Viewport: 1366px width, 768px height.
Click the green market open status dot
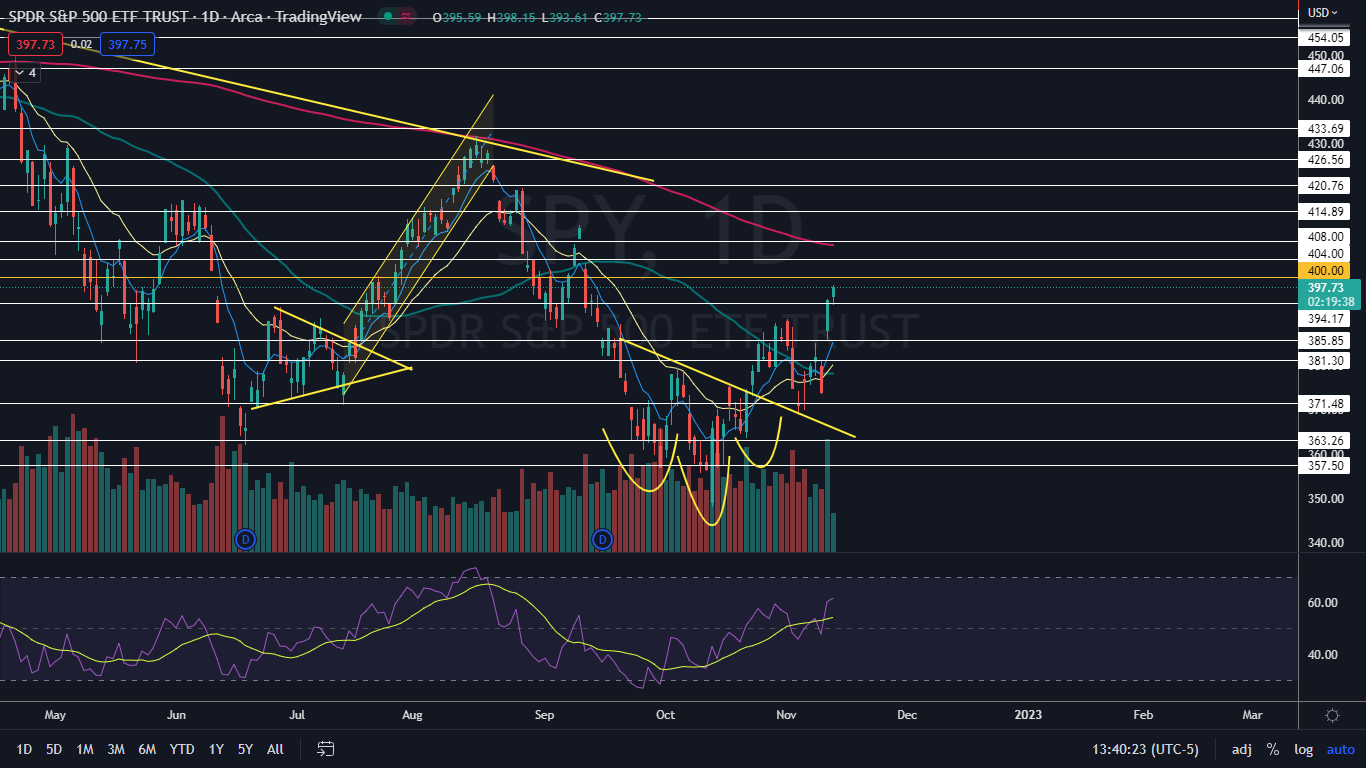pyautogui.click(x=386, y=16)
